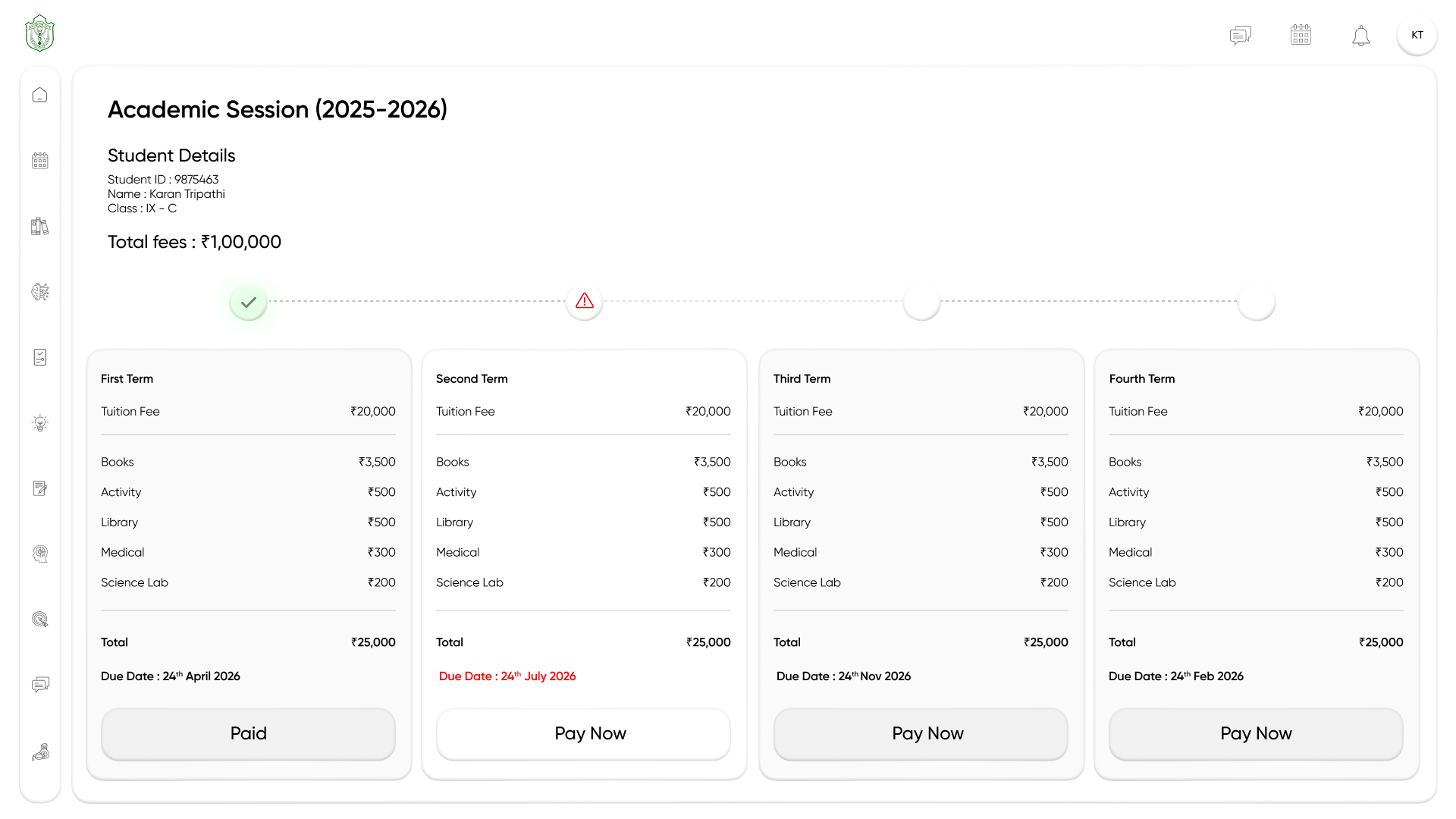Select the Second Term due date text
Image resolution: width=1456 pixels, height=819 pixels.
pyautogui.click(x=507, y=676)
